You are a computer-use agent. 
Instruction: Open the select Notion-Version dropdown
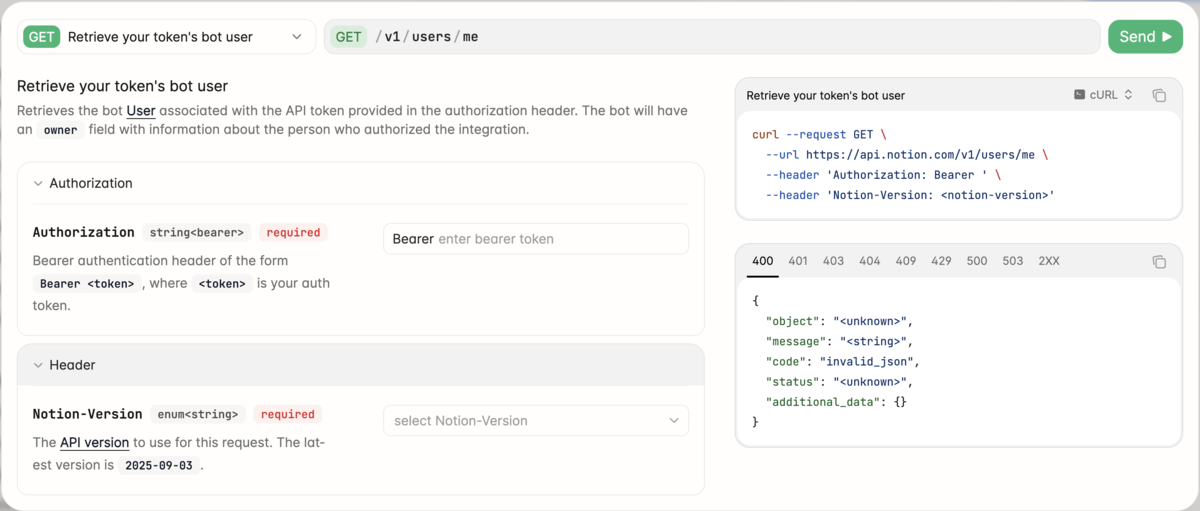point(536,421)
